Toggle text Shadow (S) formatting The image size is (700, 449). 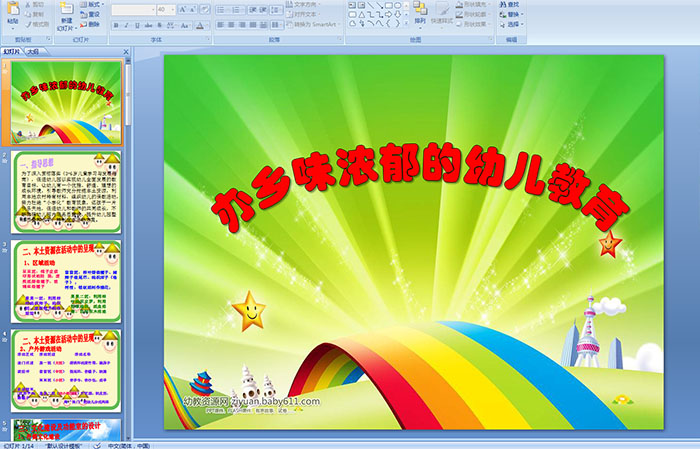159,25
